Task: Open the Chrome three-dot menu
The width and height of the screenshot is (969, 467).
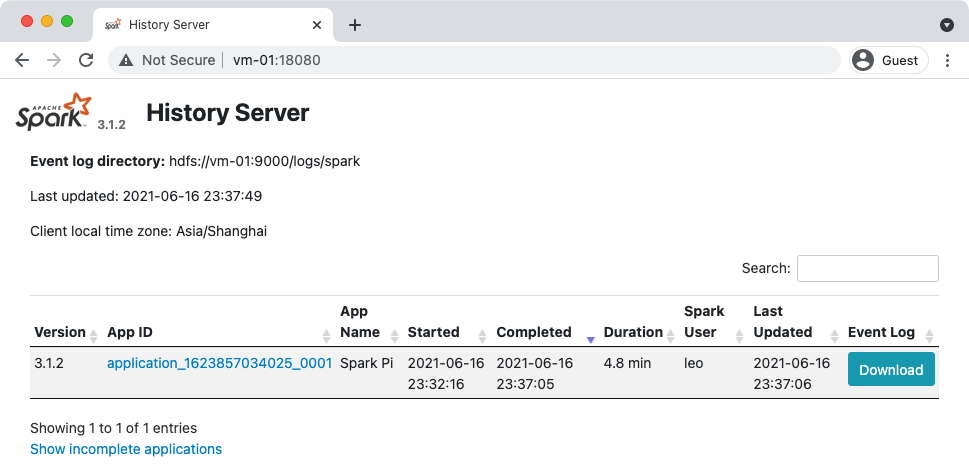Action: [x=947, y=60]
